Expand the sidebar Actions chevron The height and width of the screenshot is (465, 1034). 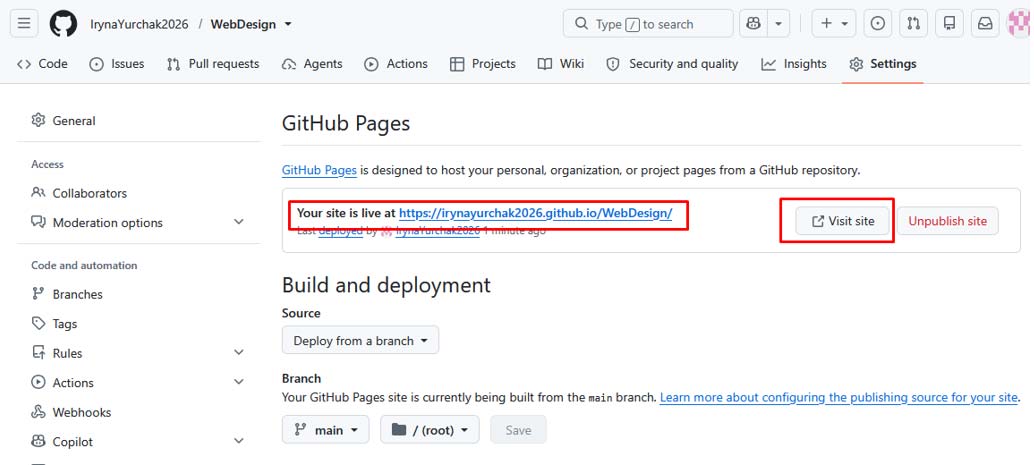coord(239,382)
